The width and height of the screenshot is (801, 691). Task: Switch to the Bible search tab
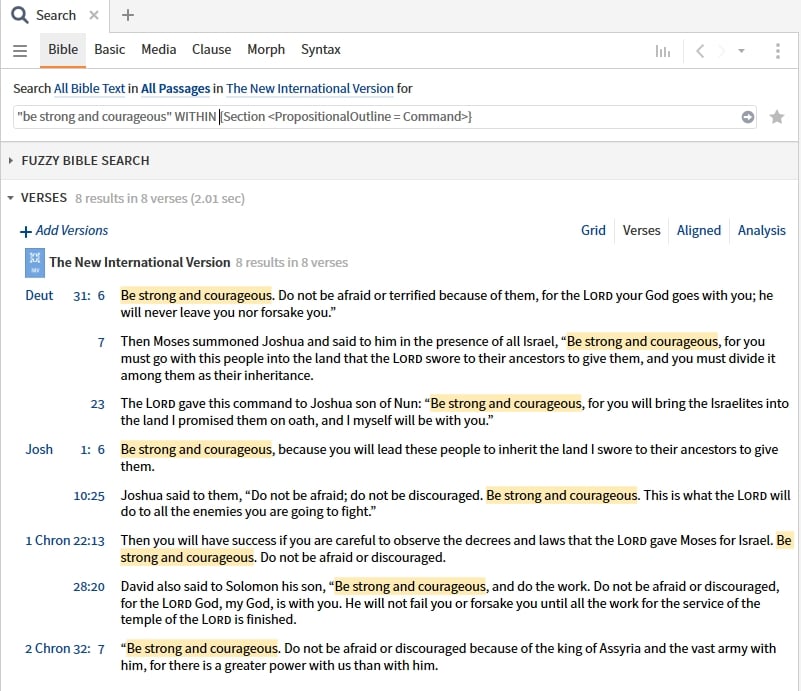click(x=63, y=50)
